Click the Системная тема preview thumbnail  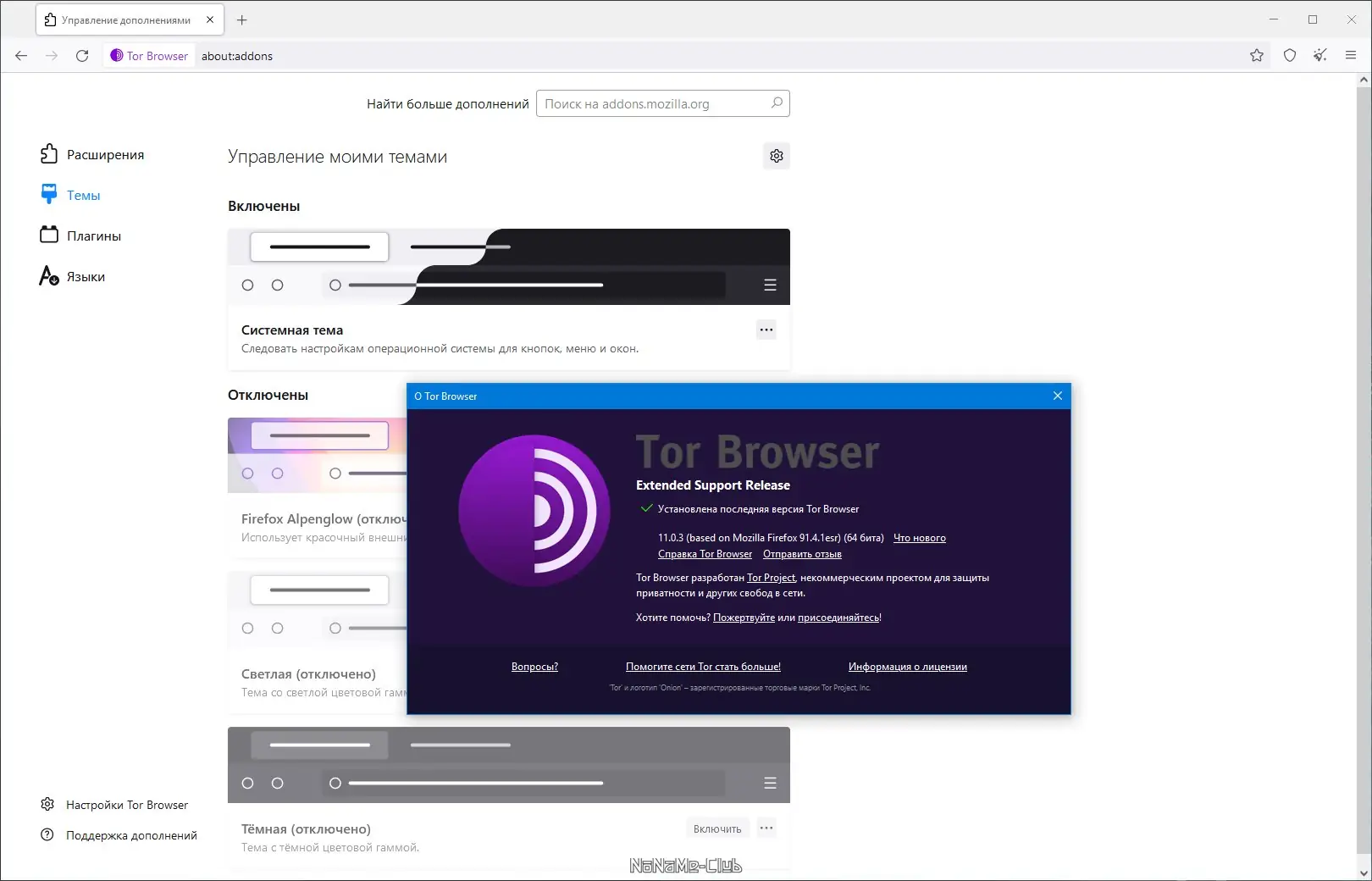pyautogui.click(x=509, y=267)
